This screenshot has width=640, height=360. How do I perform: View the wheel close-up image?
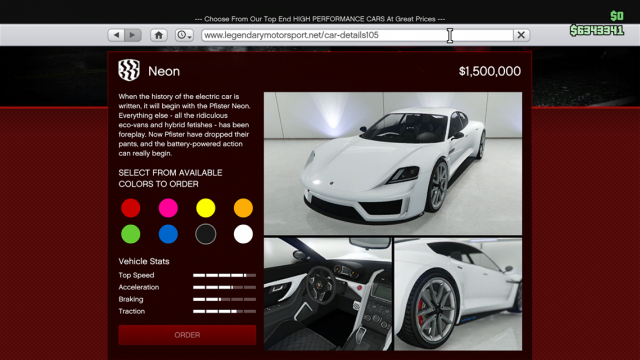(458, 294)
